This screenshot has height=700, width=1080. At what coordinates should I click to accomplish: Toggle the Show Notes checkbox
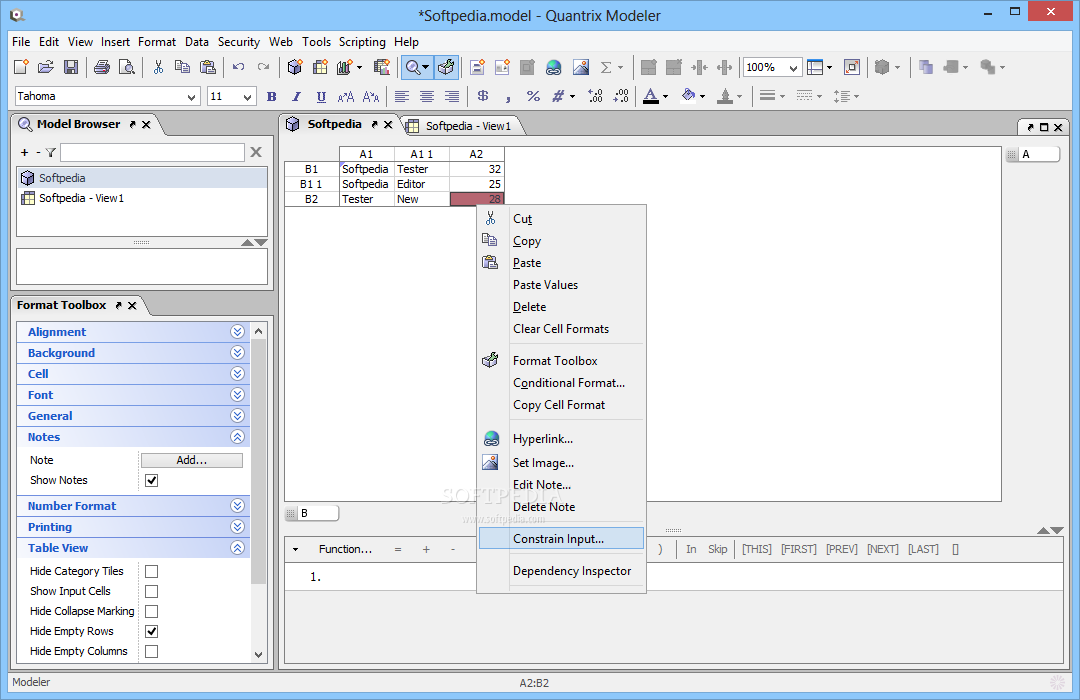click(152, 480)
